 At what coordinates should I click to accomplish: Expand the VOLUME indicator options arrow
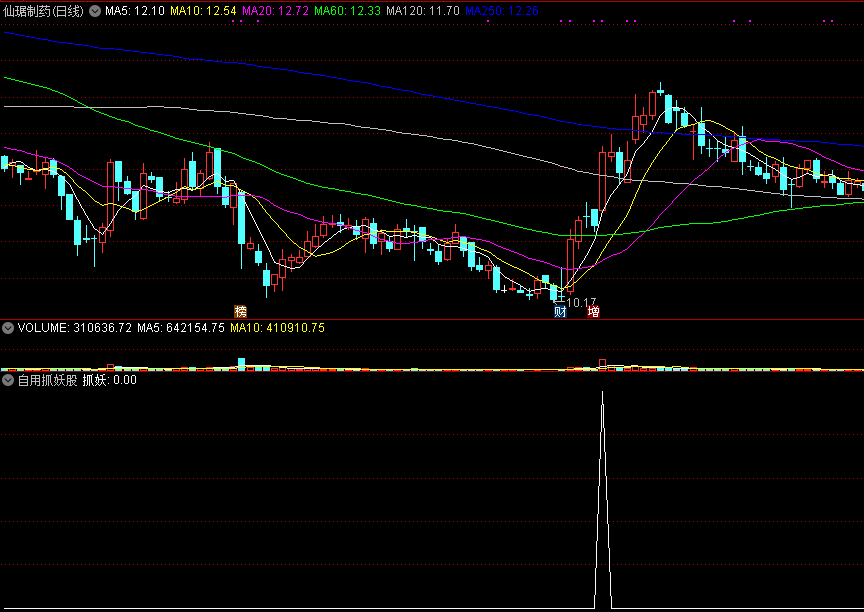click(x=8, y=328)
